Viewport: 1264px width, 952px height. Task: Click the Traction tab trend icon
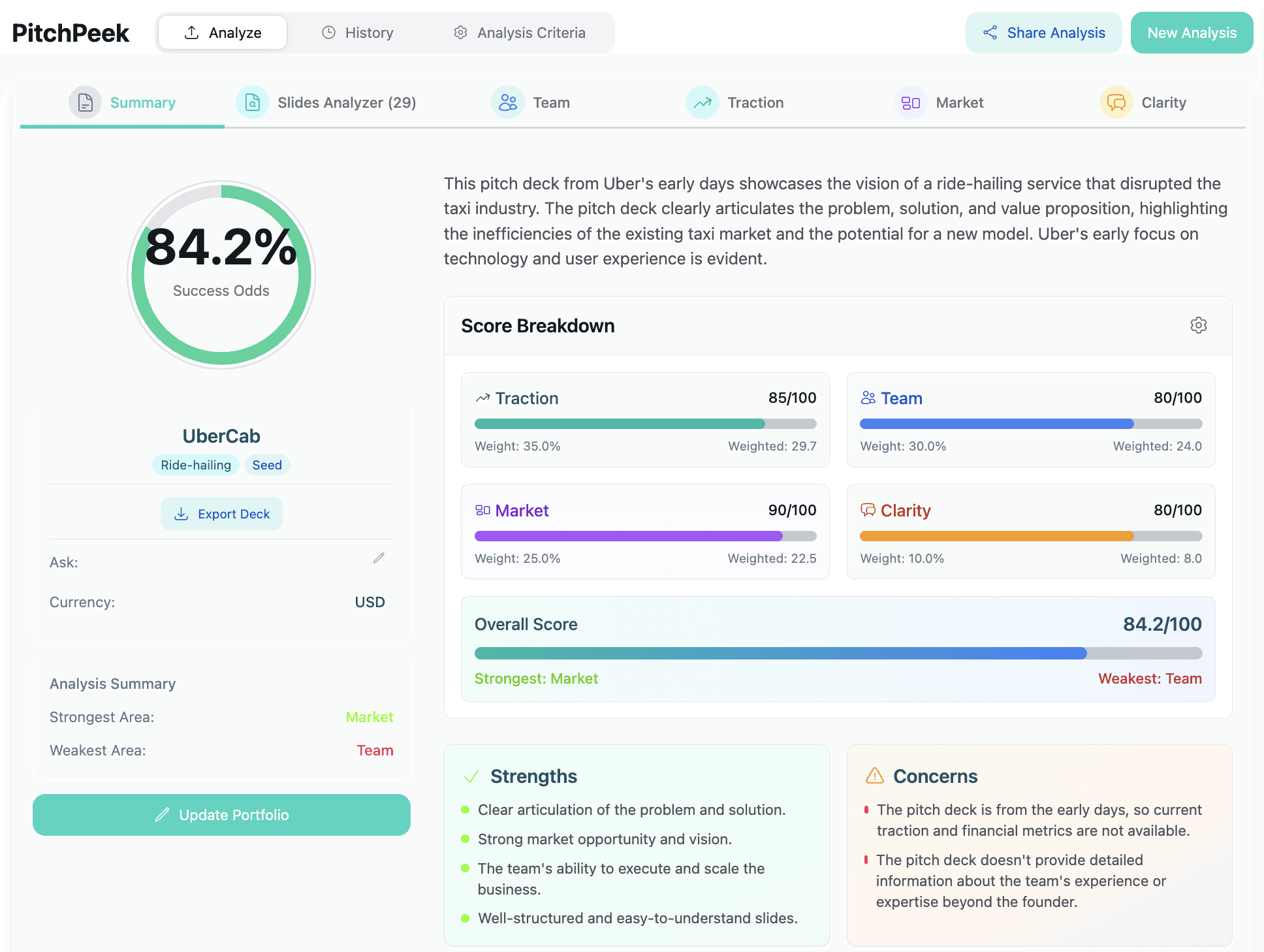(x=703, y=103)
